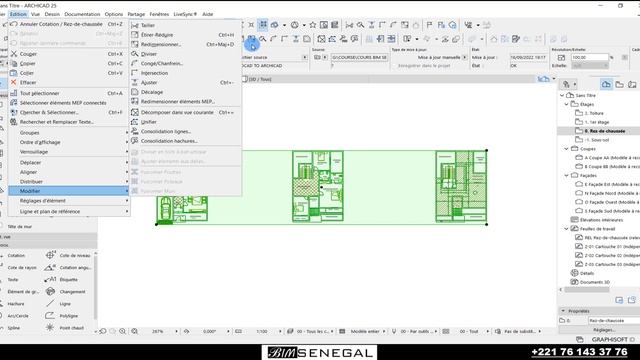Select A Coupe AA in navigator
This screenshot has width=640, height=360.
point(607,158)
